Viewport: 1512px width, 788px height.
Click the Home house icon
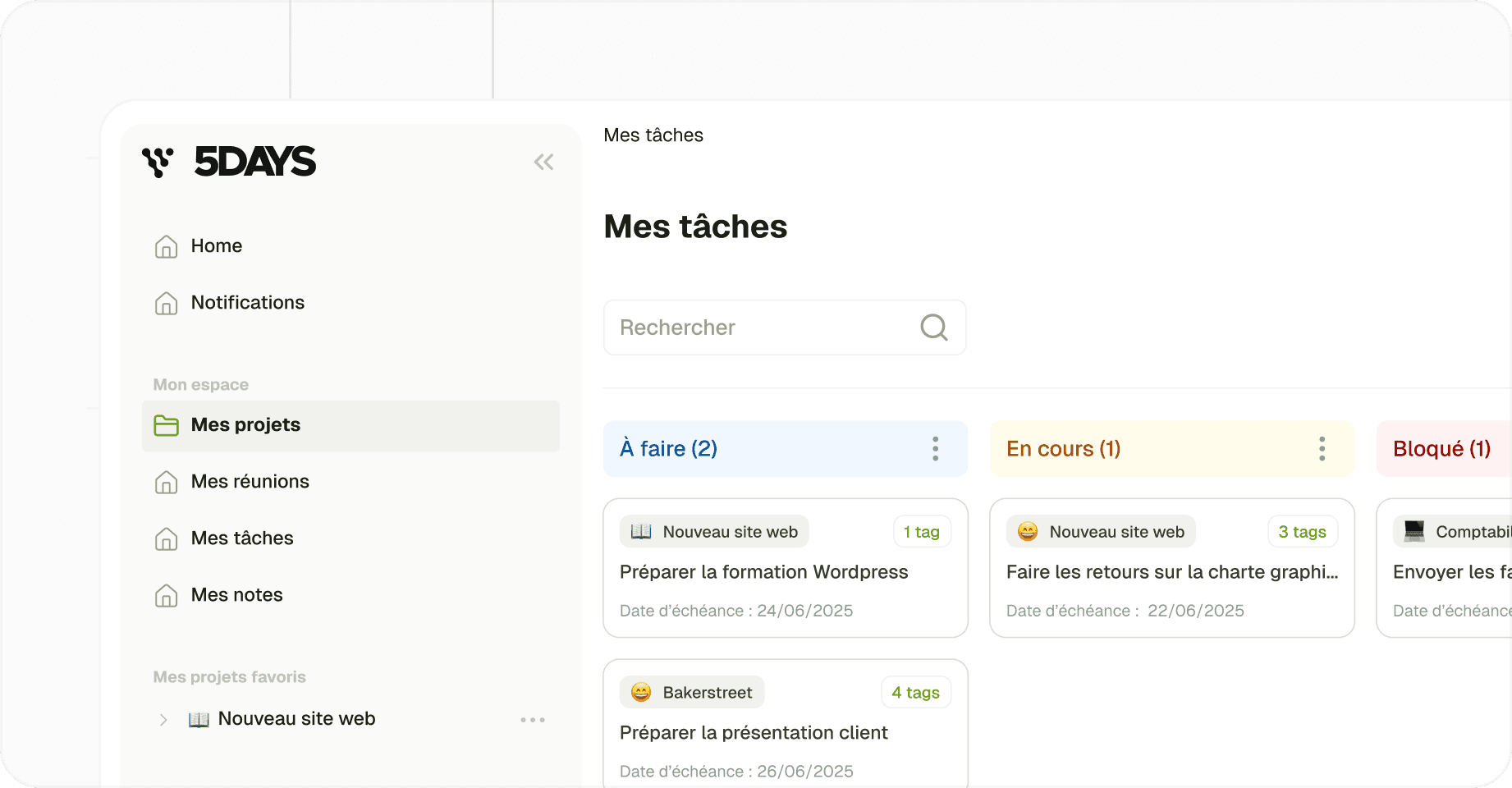click(166, 246)
